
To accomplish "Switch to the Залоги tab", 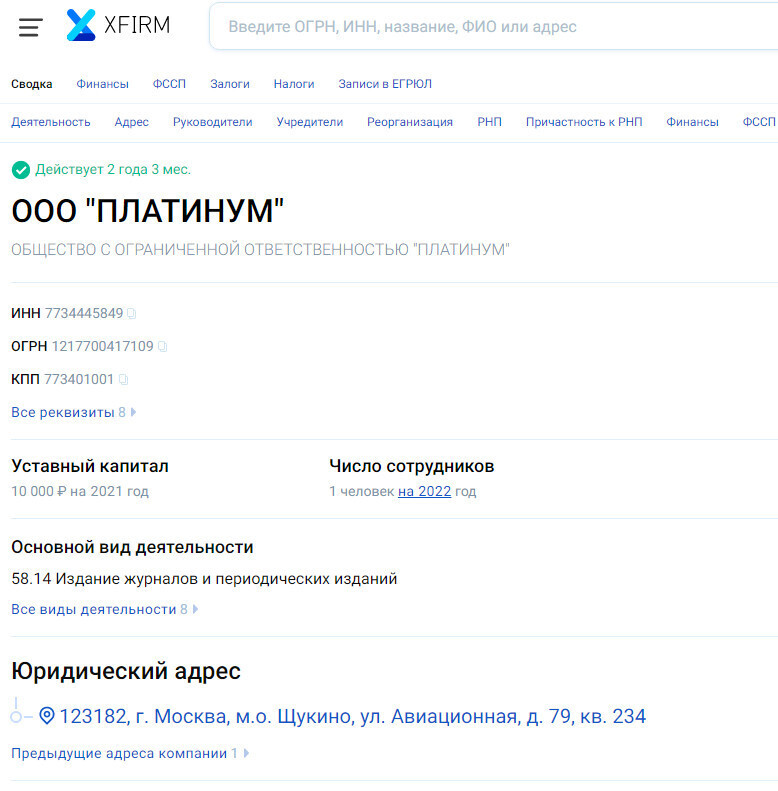I will click(x=230, y=84).
